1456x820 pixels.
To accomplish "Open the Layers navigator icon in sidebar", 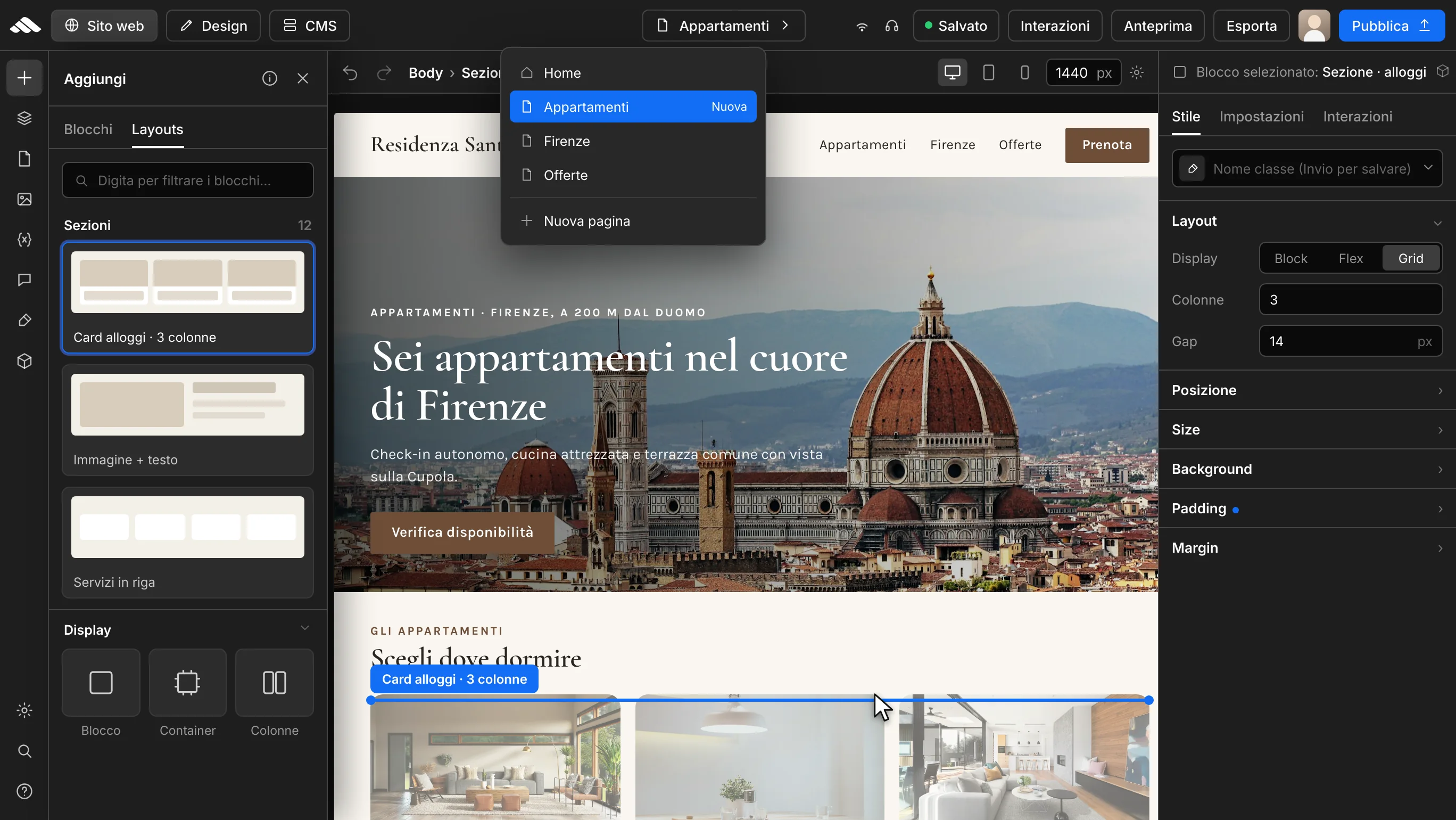I will pos(24,118).
